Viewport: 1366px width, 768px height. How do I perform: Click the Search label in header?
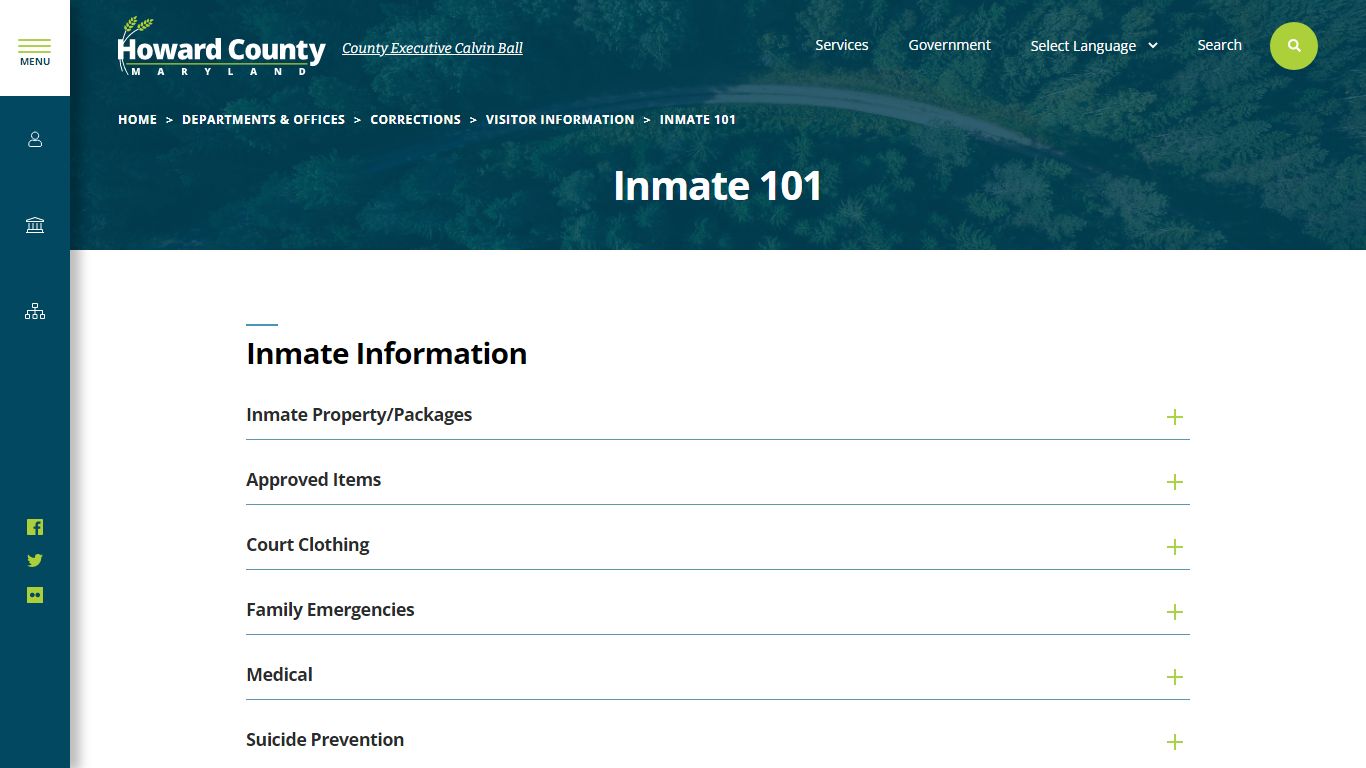[1219, 45]
